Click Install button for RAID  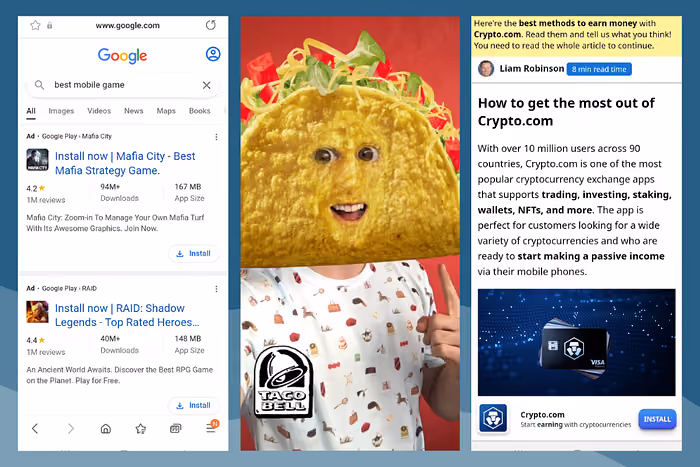pos(193,405)
